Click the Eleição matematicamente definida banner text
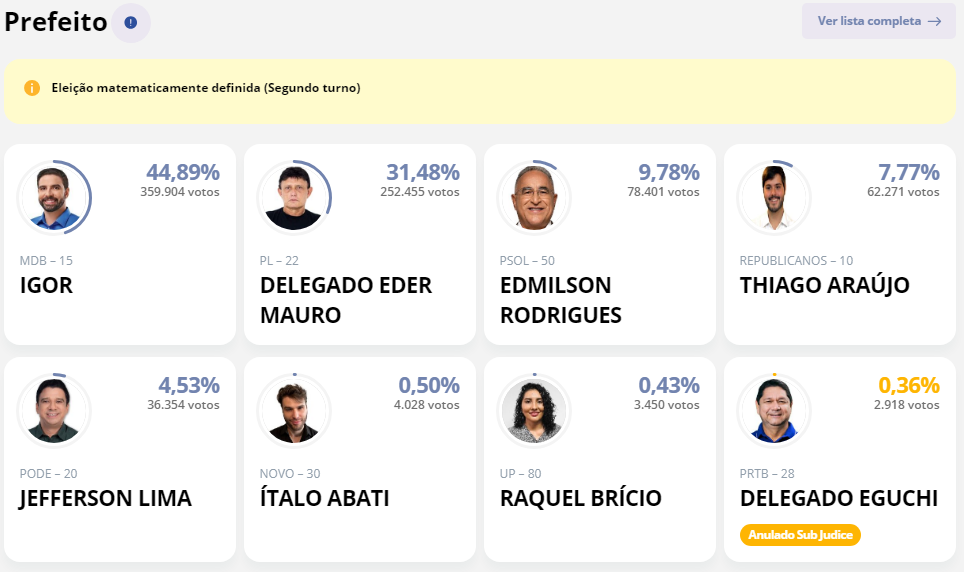Viewport: 964px width, 572px height. [206, 88]
